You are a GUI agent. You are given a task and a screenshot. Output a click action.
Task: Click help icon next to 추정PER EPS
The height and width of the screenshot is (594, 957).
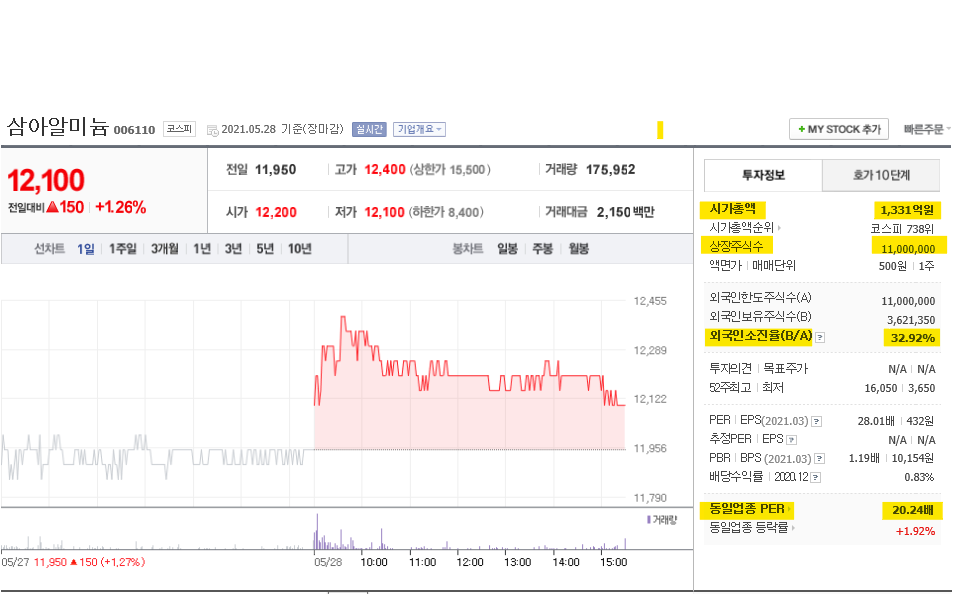pos(792,440)
